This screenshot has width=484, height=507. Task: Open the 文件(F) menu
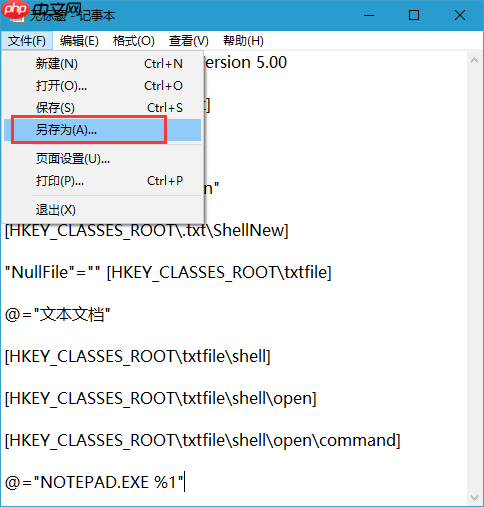point(27,41)
